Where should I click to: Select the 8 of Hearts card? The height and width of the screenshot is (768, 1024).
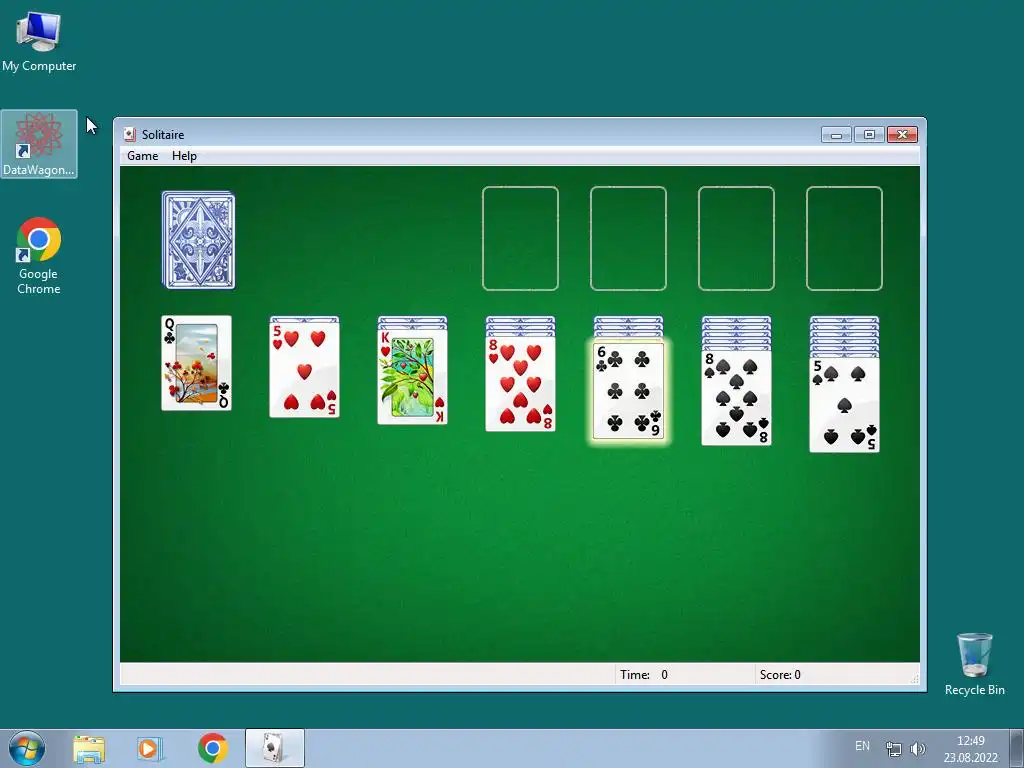tap(520, 384)
